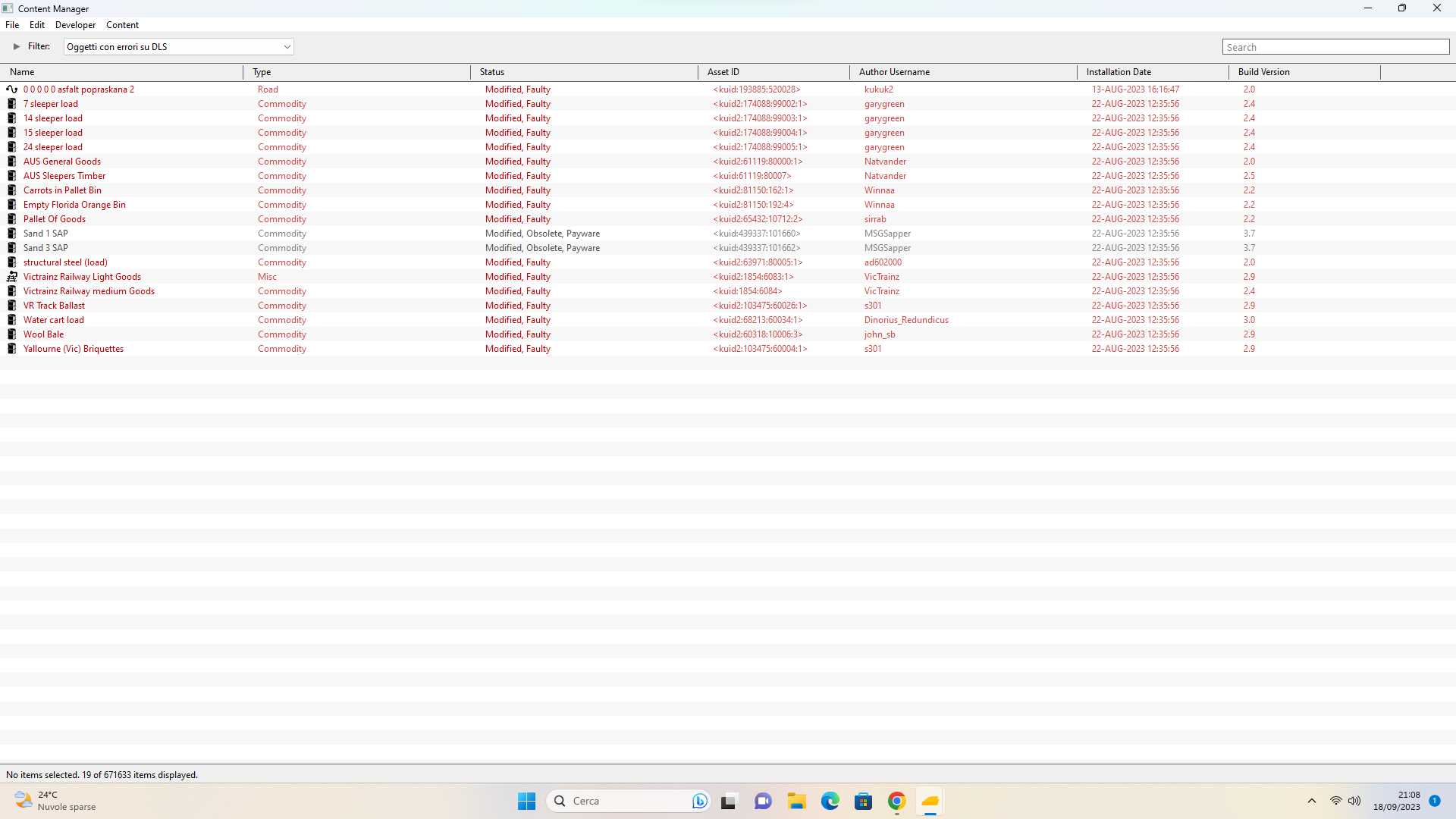Select the misc icon beside Victrainz Railway Light Goods
The width and height of the screenshot is (1456, 819).
point(11,277)
